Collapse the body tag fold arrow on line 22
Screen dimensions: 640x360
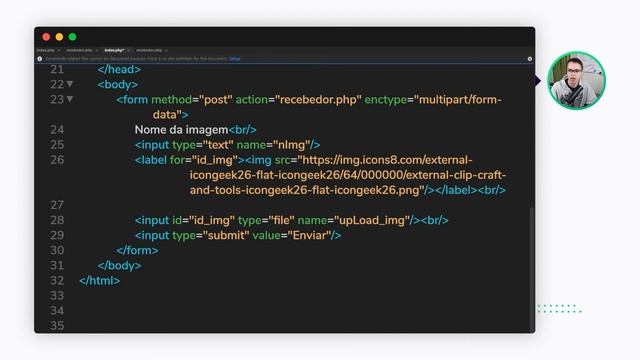(70, 84)
